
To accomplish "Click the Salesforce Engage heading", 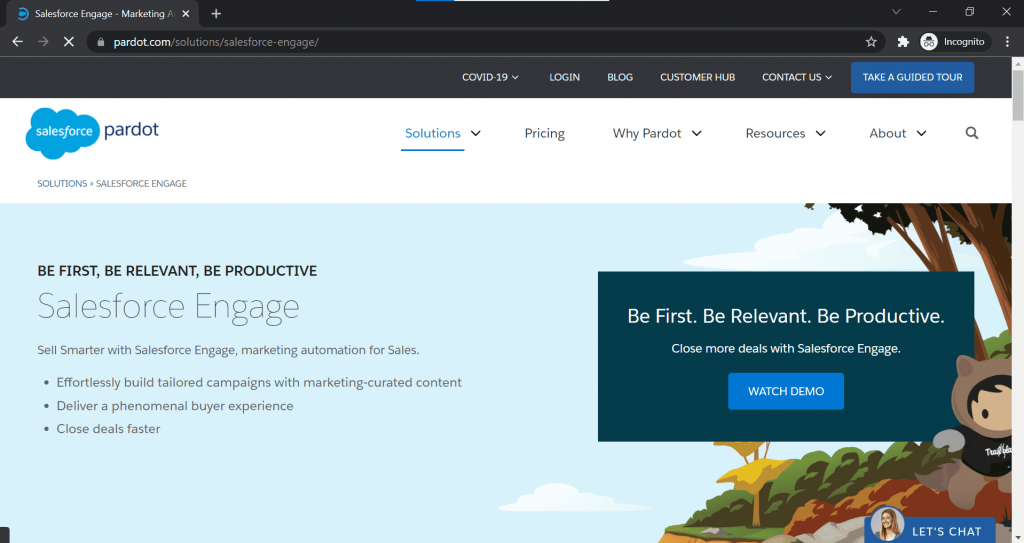I will (168, 306).
